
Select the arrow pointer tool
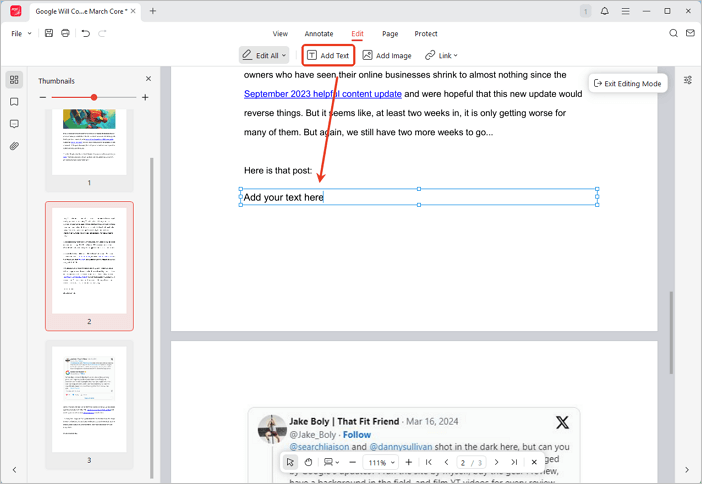[290, 462]
